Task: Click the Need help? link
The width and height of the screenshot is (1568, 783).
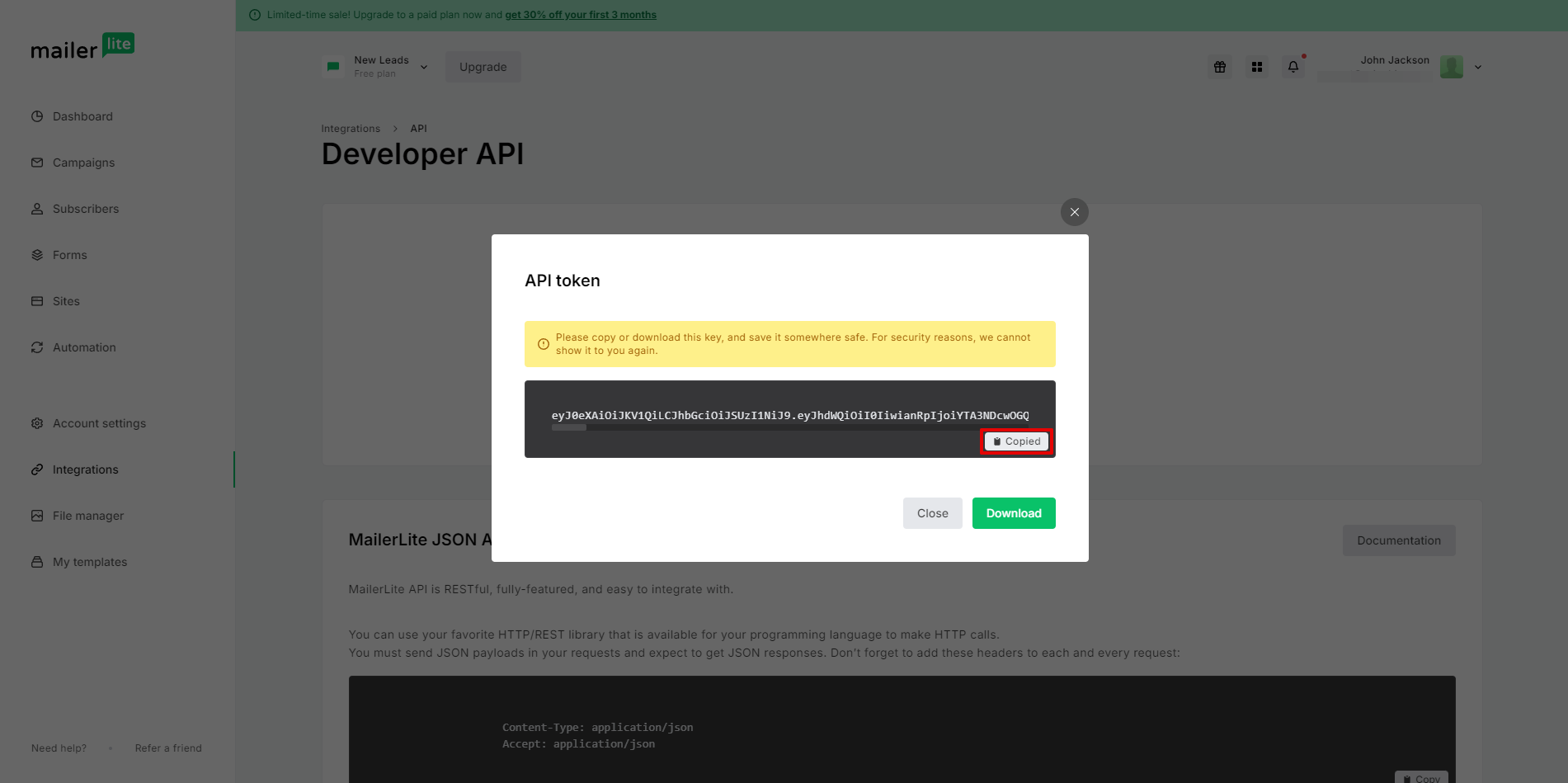Action: tap(59, 748)
